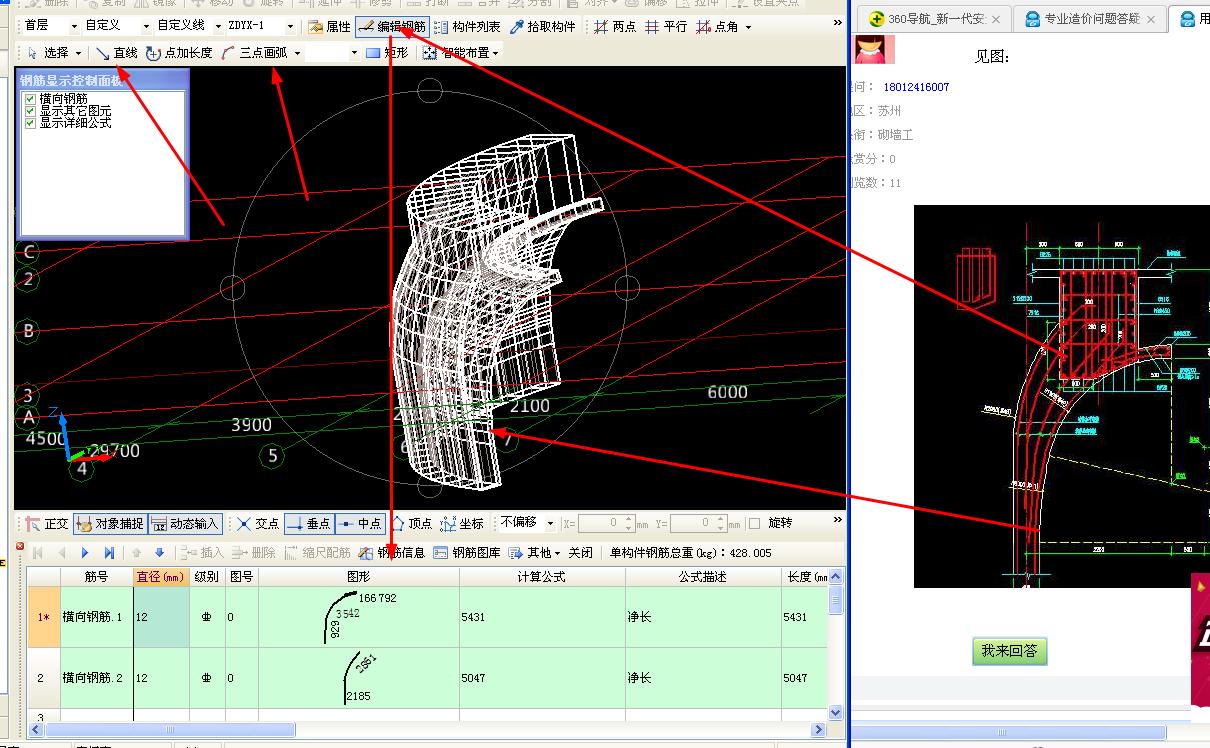Enable the 旋转 rotate checkbox
1210x748 pixels.
pos(755,523)
